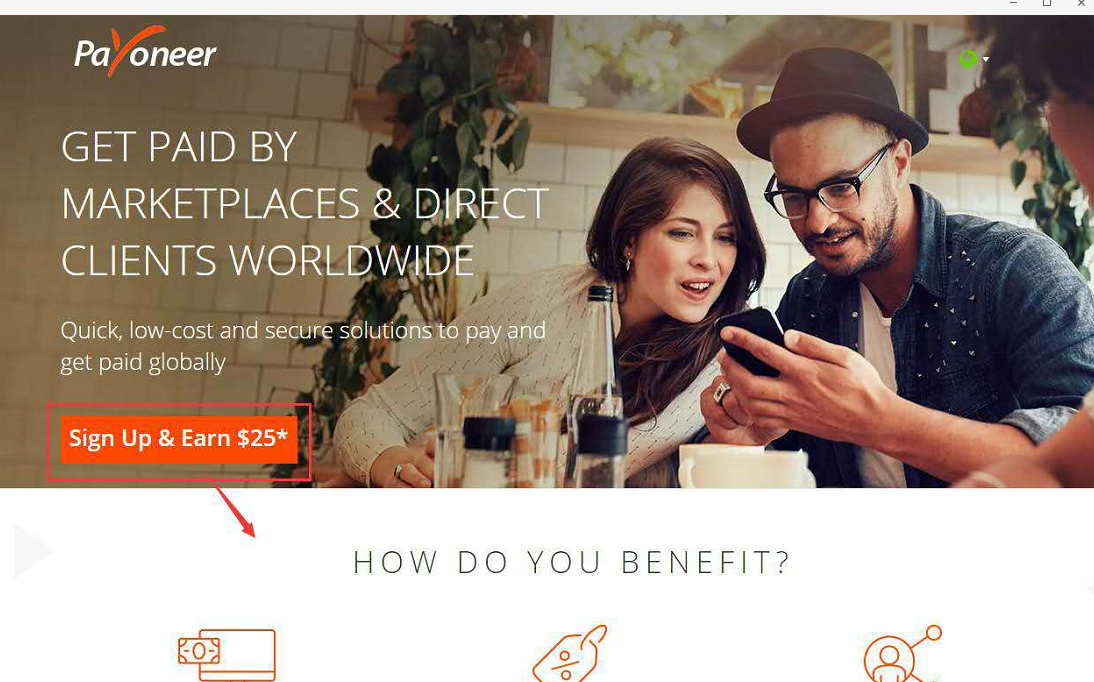Image resolution: width=1094 pixels, height=682 pixels.
Task: Maximize the browser window
Action: click(x=1047, y=3)
